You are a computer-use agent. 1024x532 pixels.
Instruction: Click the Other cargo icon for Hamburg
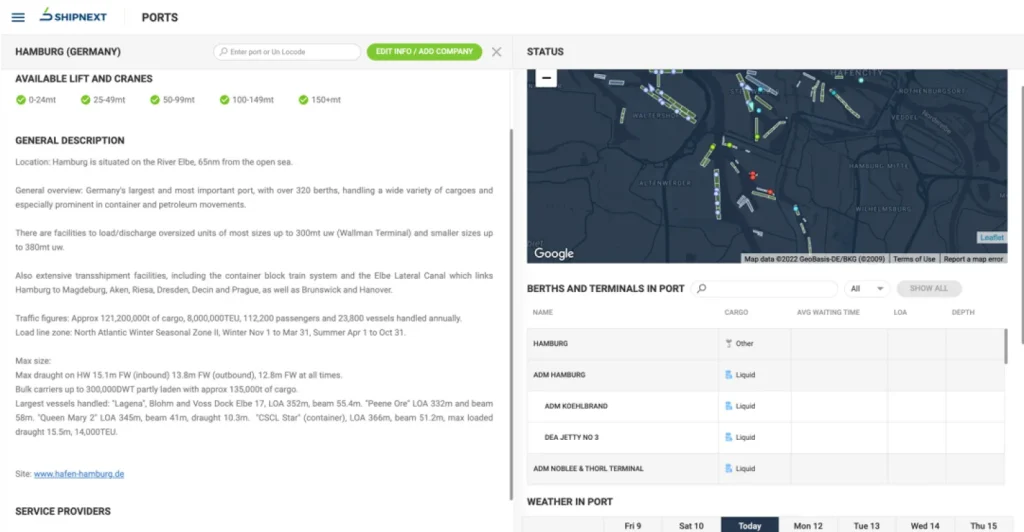coord(729,343)
